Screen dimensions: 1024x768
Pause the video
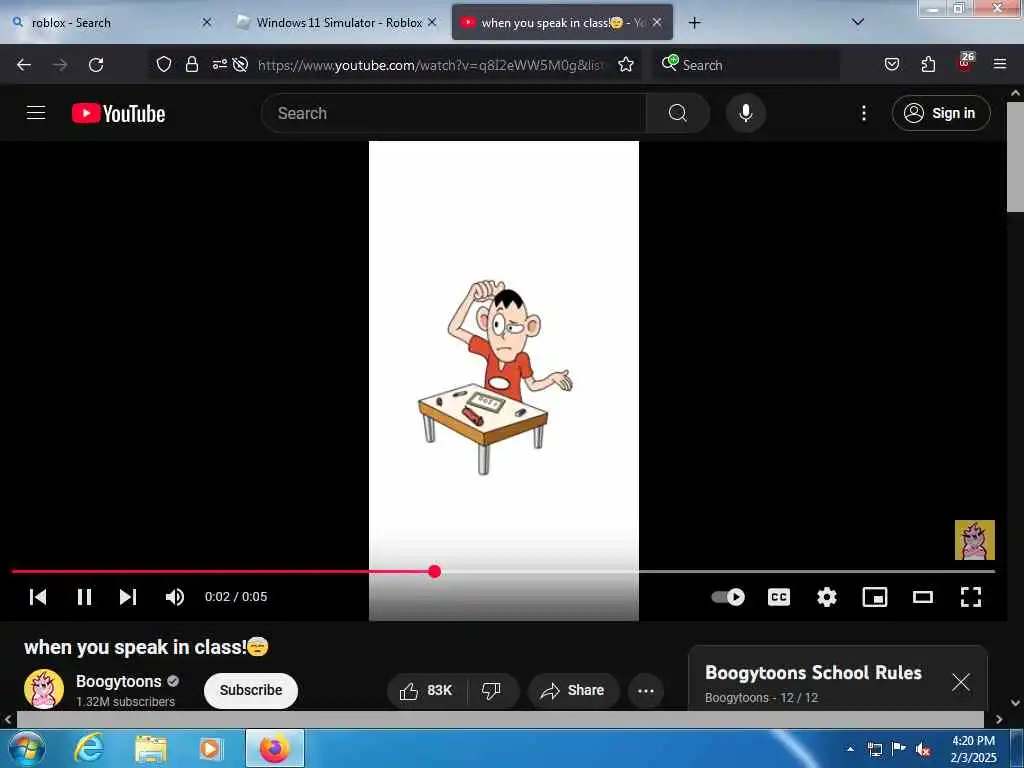pyautogui.click(x=84, y=597)
